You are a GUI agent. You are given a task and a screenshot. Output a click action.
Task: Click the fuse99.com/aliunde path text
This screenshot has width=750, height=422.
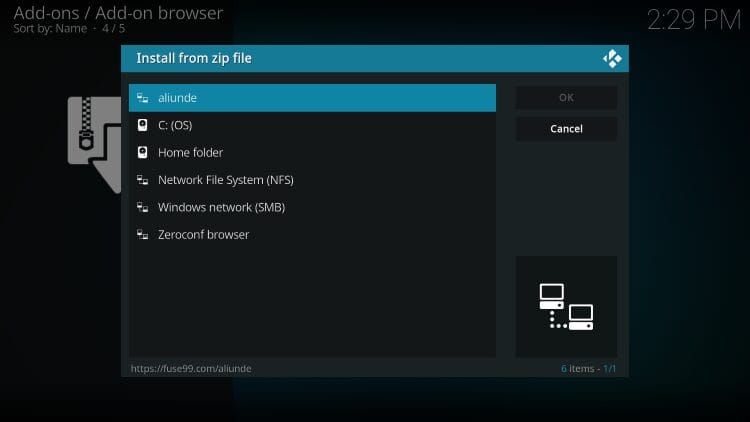191,368
